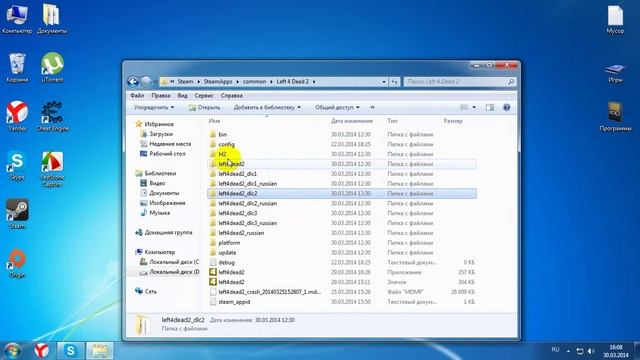Open the Корзина recycle bin icon

17,68
